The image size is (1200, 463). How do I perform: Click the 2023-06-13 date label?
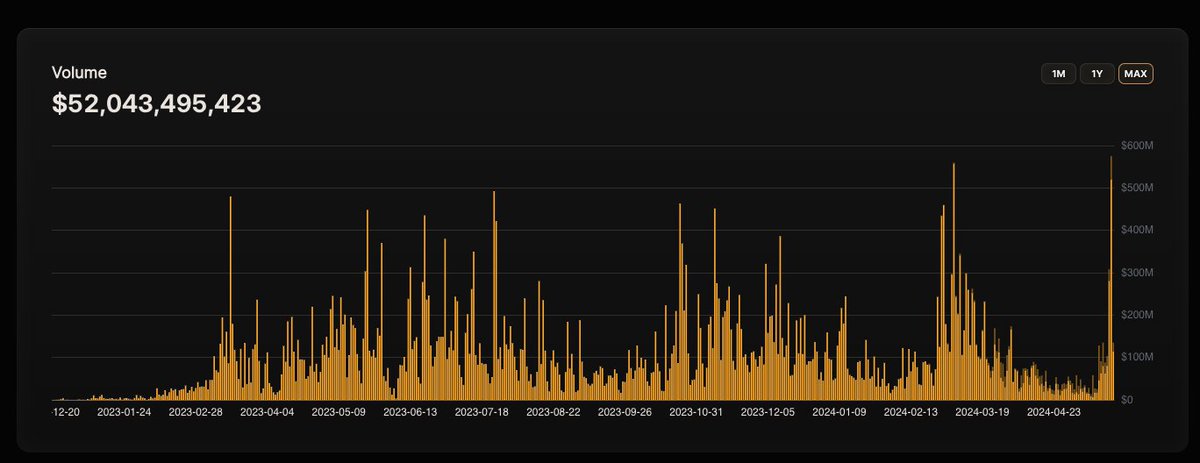(x=411, y=411)
